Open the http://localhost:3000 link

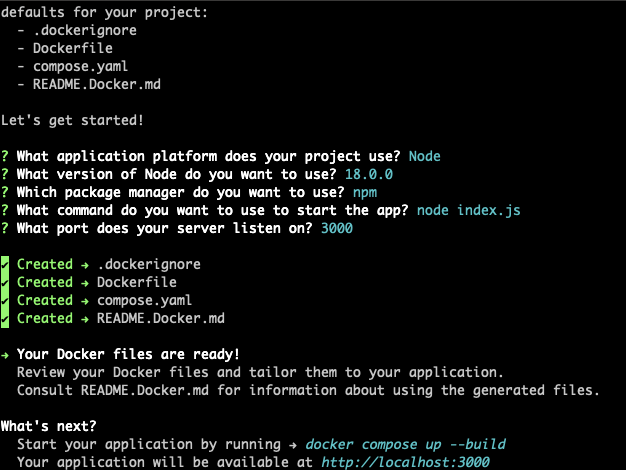pos(405,462)
